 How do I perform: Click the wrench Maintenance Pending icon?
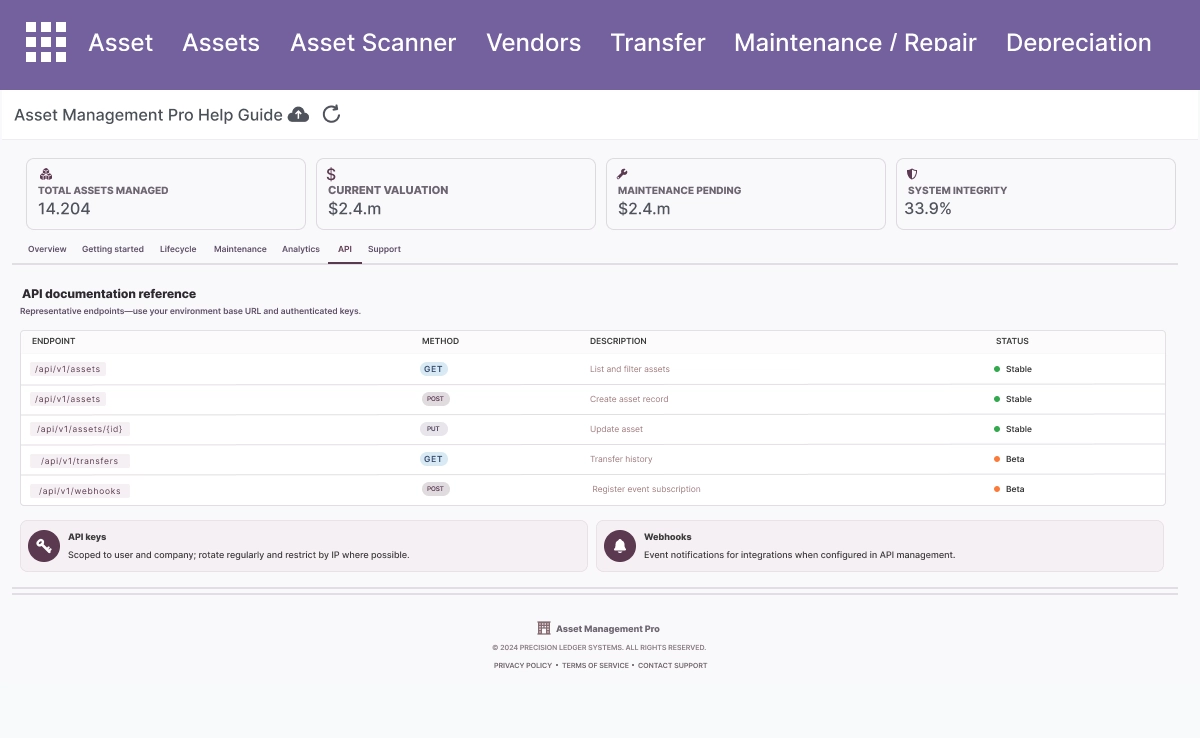tap(622, 174)
